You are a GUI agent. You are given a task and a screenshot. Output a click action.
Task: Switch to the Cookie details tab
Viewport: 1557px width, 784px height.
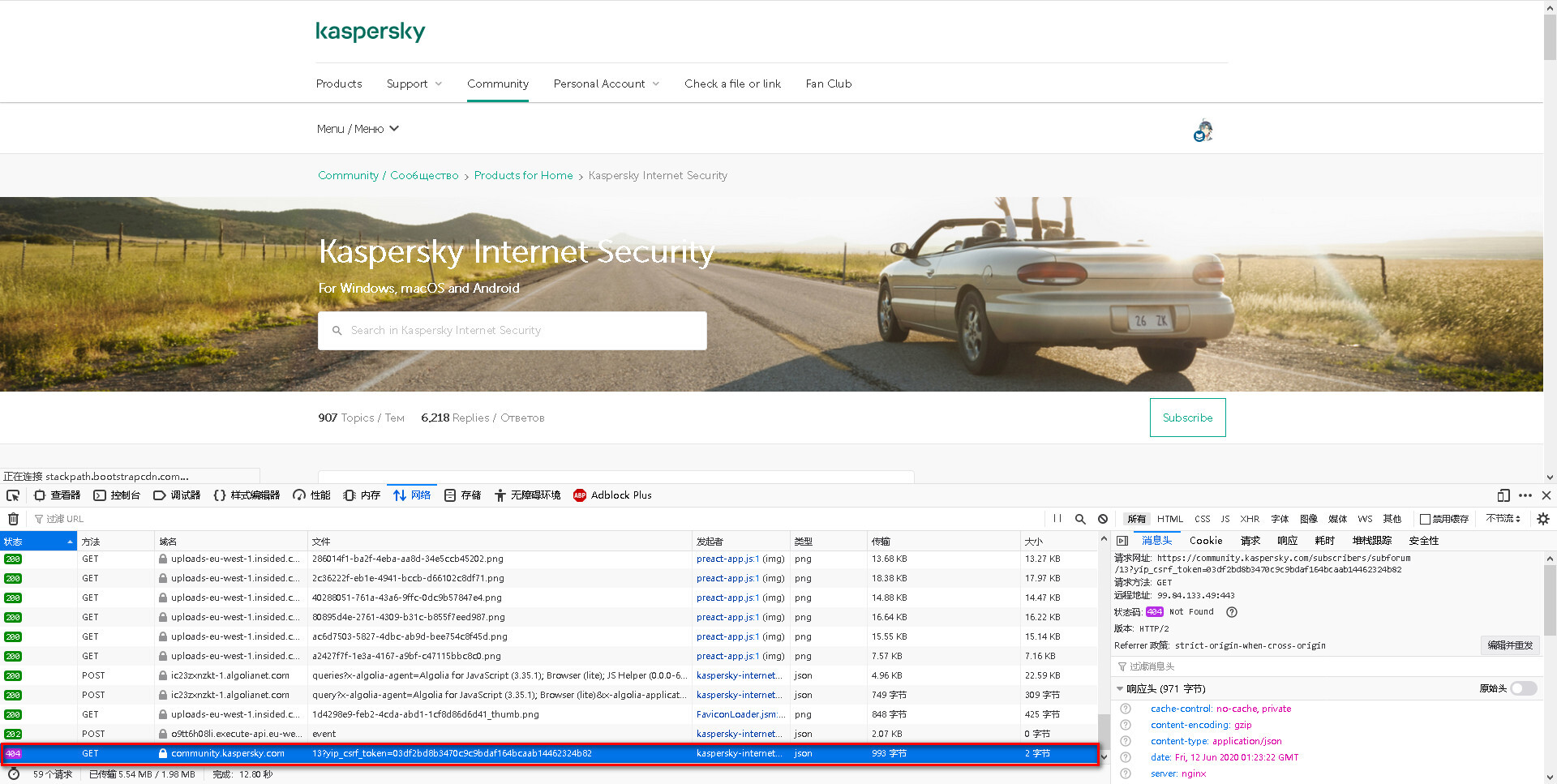(x=1206, y=541)
